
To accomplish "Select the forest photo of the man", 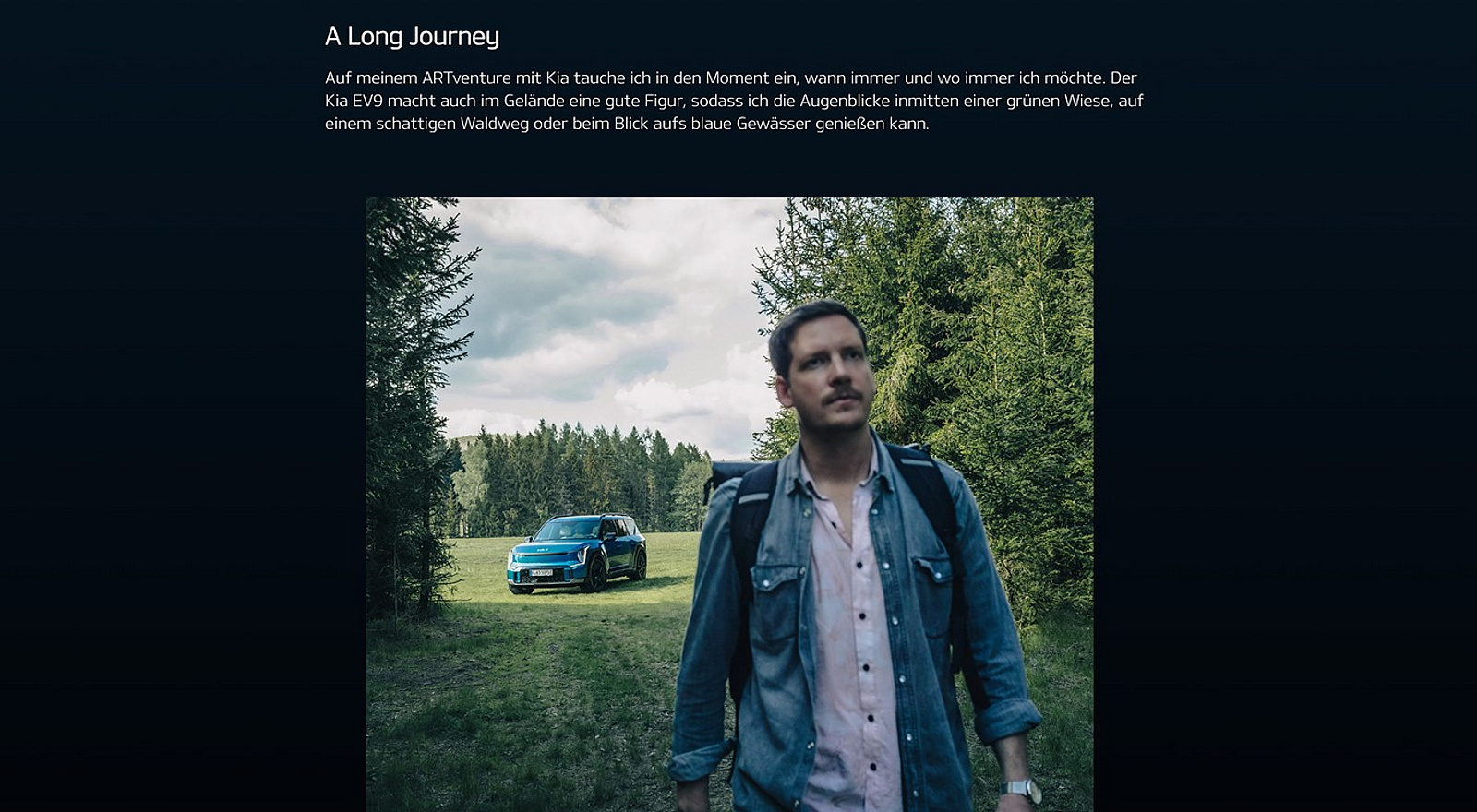I will point(729,505).
